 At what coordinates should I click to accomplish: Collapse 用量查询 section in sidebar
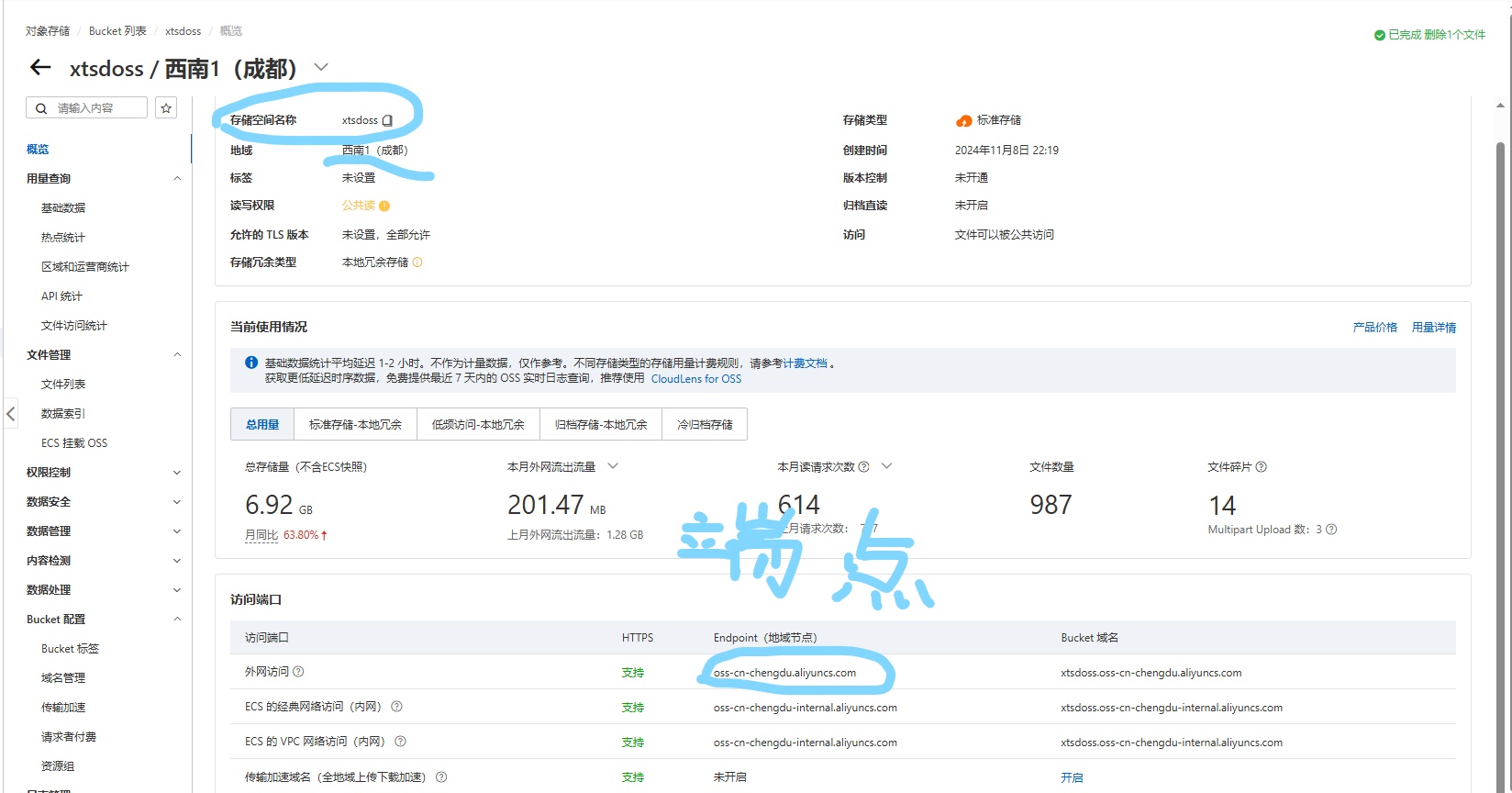tap(177, 179)
